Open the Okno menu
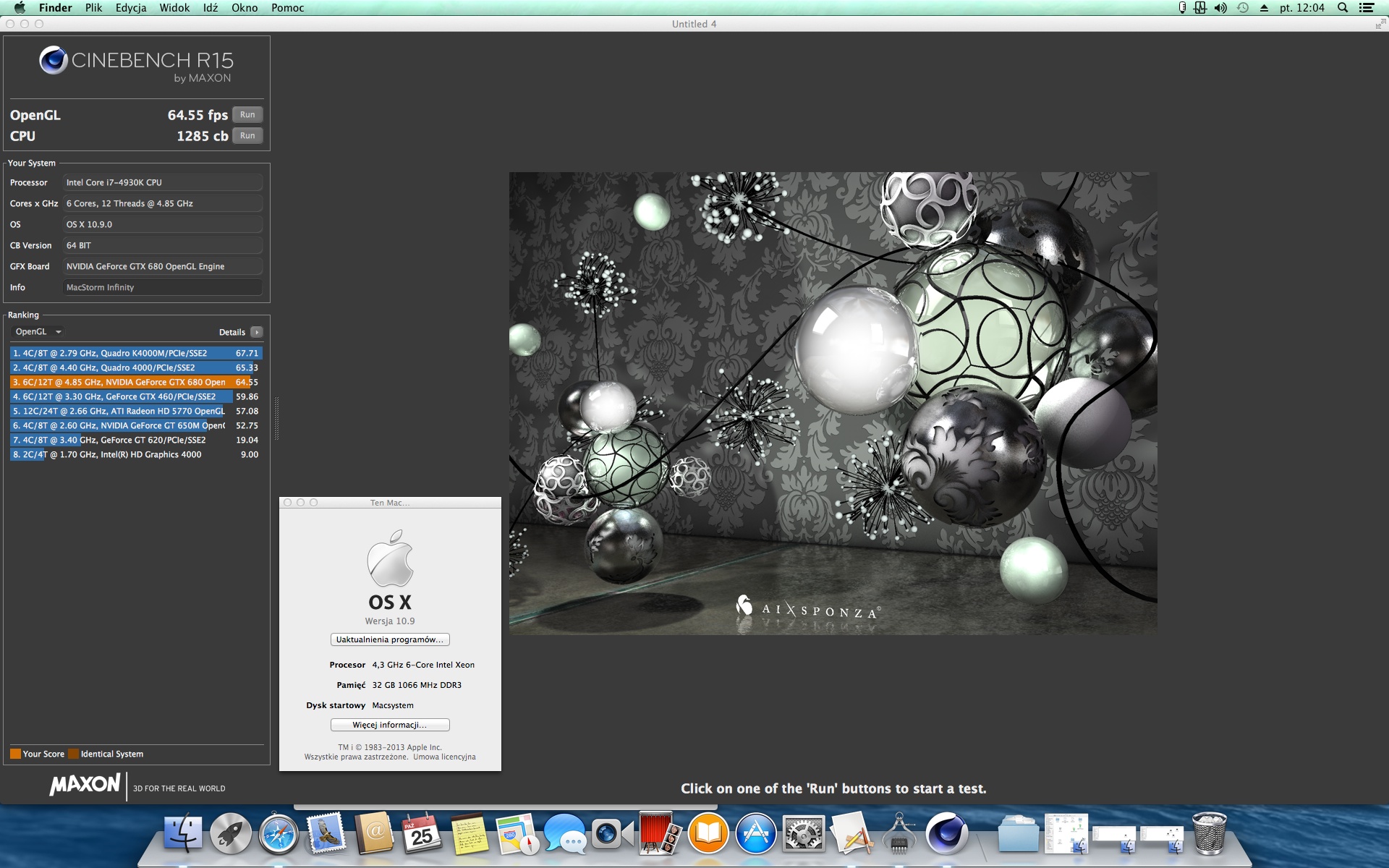Viewport: 1389px width, 868px height. 245,8
